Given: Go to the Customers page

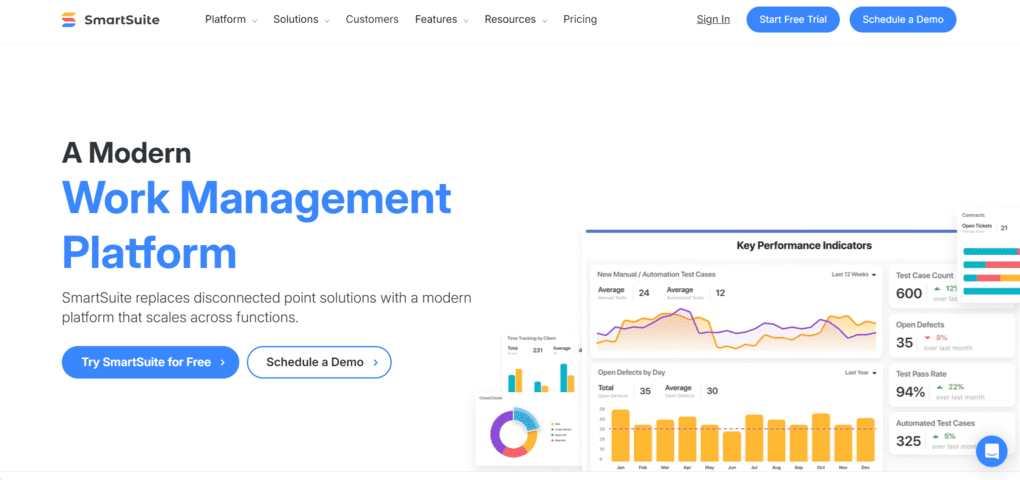Looking at the screenshot, I should pos(372,20).
